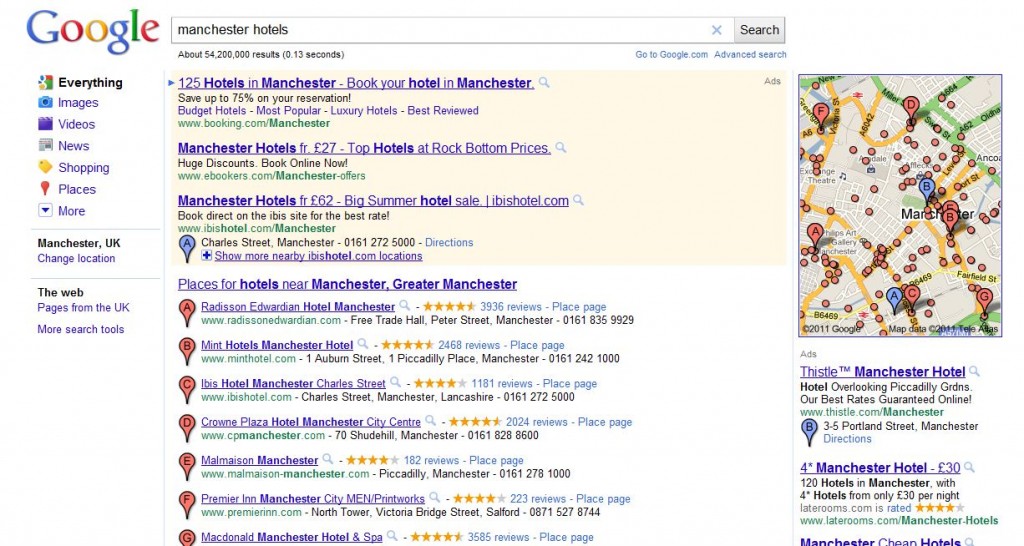Preview Premier Inn result with magnifier icon

point(434,498)
